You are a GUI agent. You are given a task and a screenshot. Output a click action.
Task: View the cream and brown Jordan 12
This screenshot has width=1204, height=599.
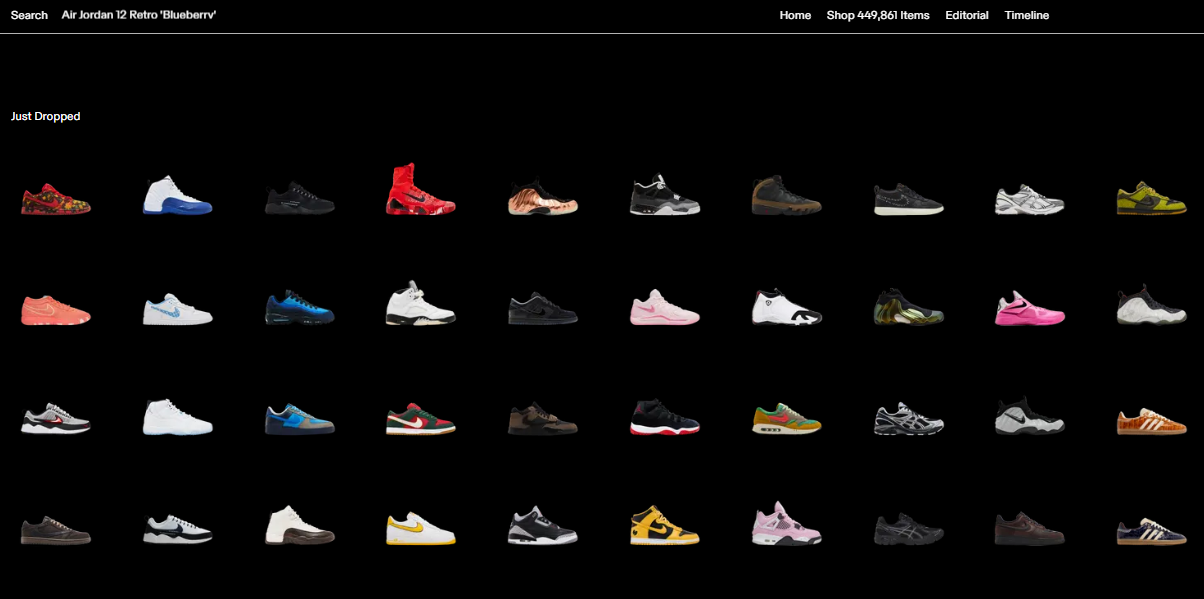pyautogui.click(x=300, y=525)
